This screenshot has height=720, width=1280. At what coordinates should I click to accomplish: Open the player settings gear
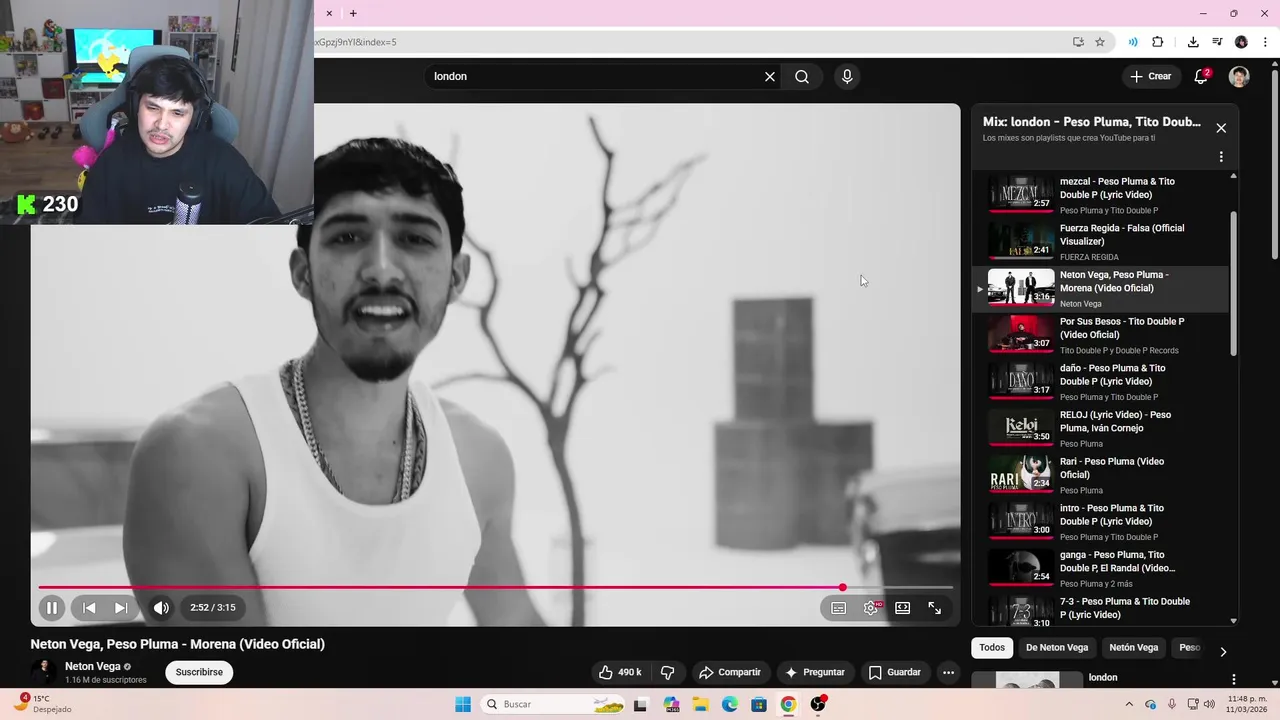click(871, 608)
